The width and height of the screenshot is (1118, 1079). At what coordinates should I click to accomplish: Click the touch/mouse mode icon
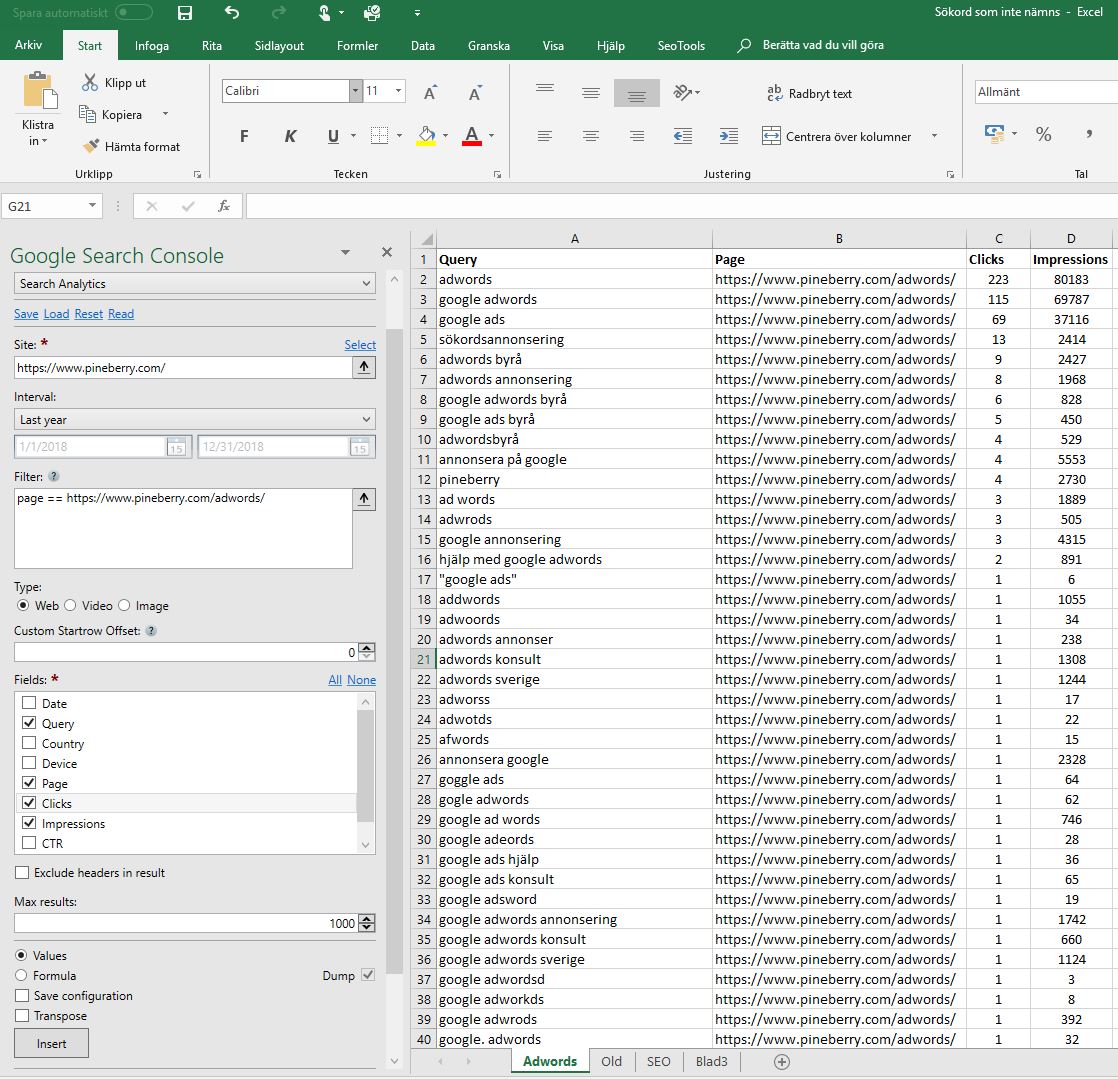pyautogui.click(x=324, y=12)
